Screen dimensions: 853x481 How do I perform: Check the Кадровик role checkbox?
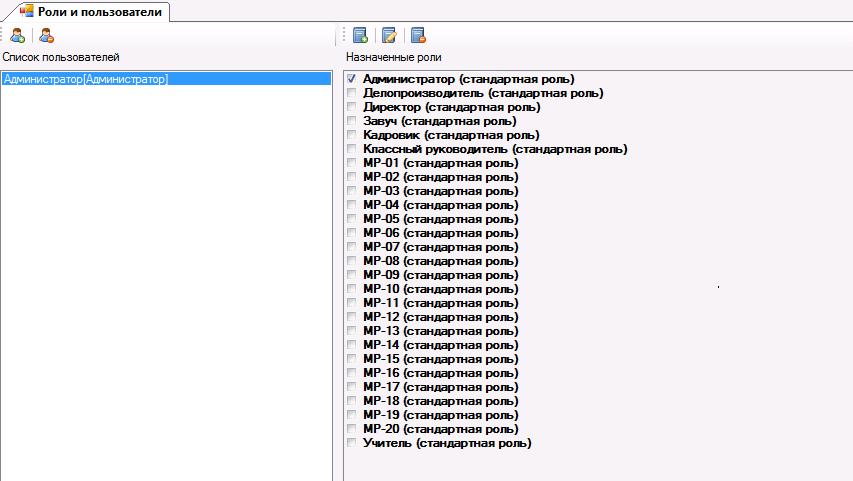(x=351, y=135)
